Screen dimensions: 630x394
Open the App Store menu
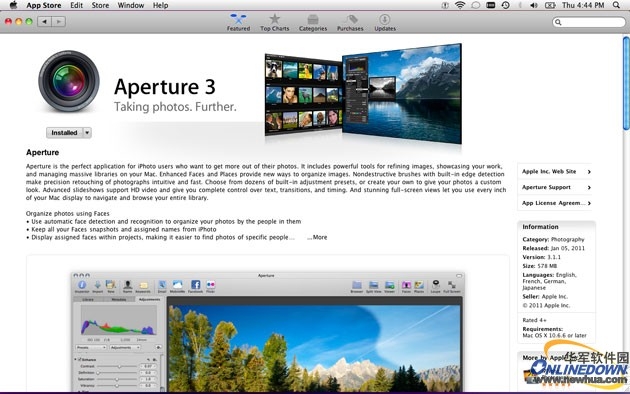(x=44, y=5)
